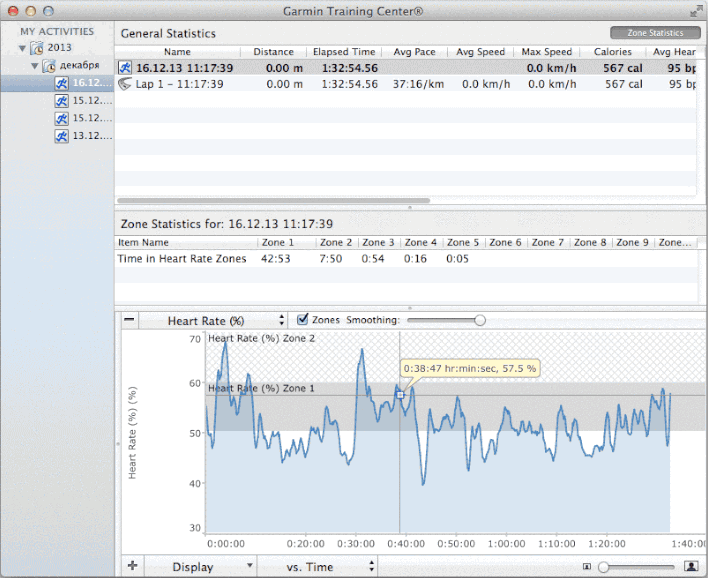This screenshot has width=708, height=578.
Task: Click the 2013 calendar folder icon
Action: point(36,48)
